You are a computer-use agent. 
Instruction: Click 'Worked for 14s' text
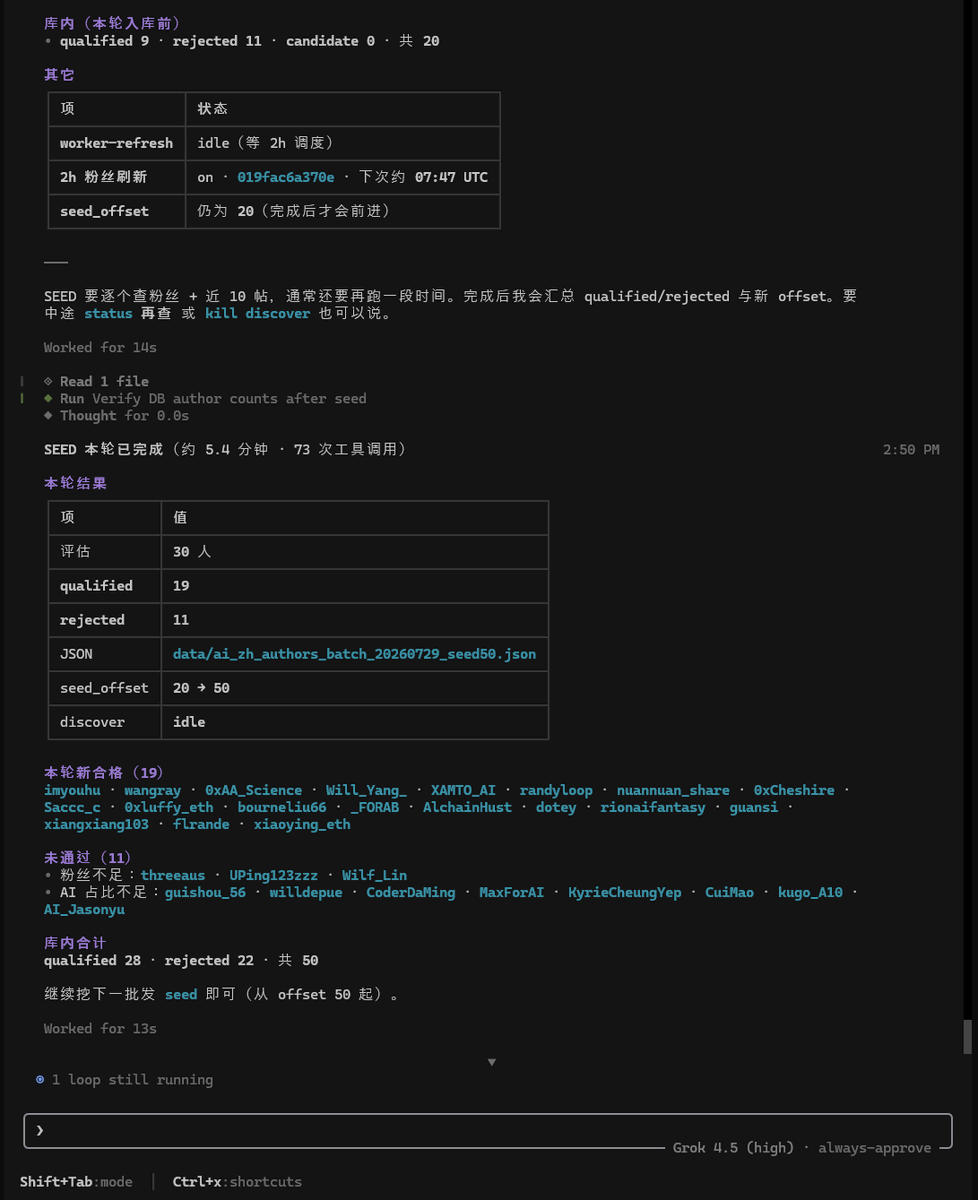point(100,347)
